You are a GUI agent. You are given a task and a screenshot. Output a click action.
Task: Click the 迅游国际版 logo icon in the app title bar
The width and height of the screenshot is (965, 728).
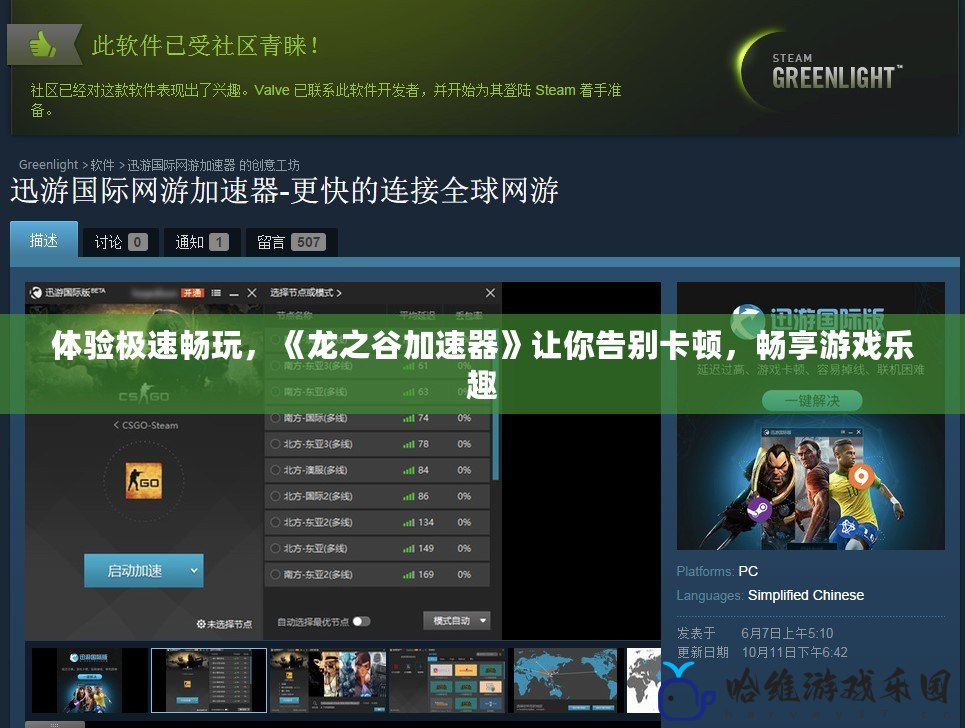pyautogui.click(x=36, y=293)
